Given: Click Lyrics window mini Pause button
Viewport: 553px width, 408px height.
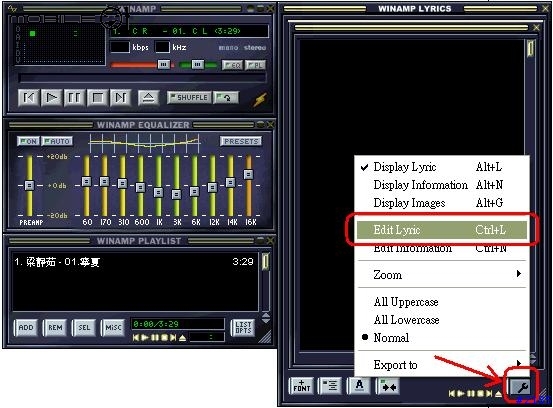Looking at the screenshot, I should (x=471, y=393).
